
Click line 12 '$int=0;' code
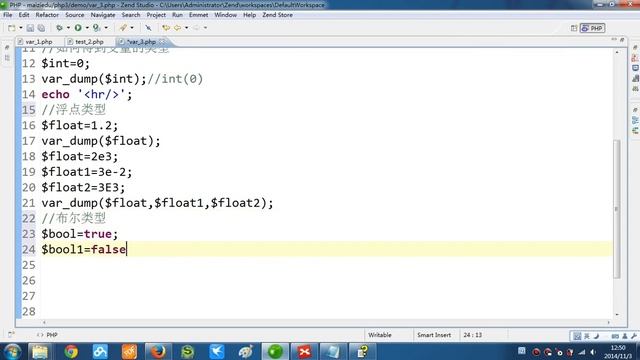point(65,63)
